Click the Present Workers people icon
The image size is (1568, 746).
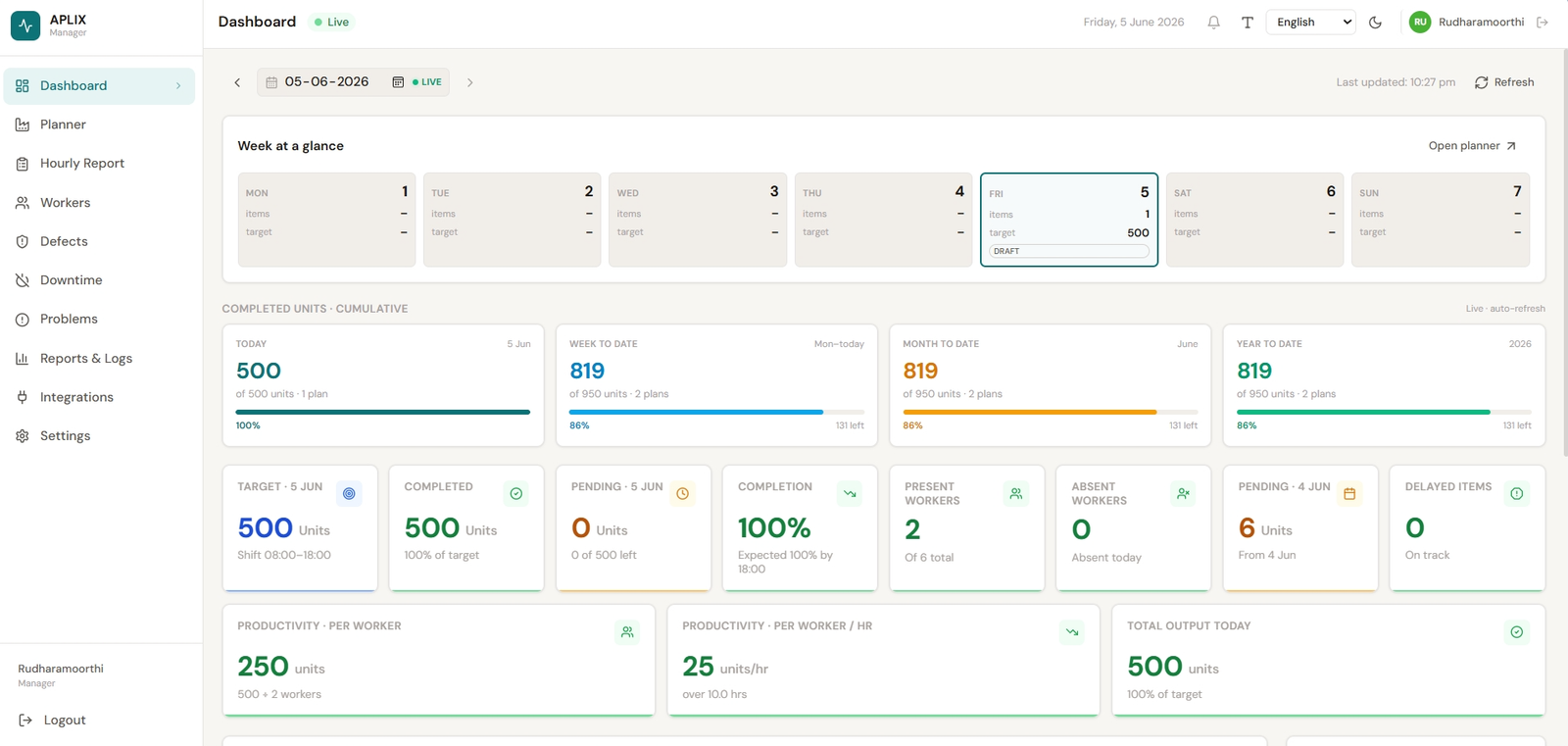pos(1016,494)
